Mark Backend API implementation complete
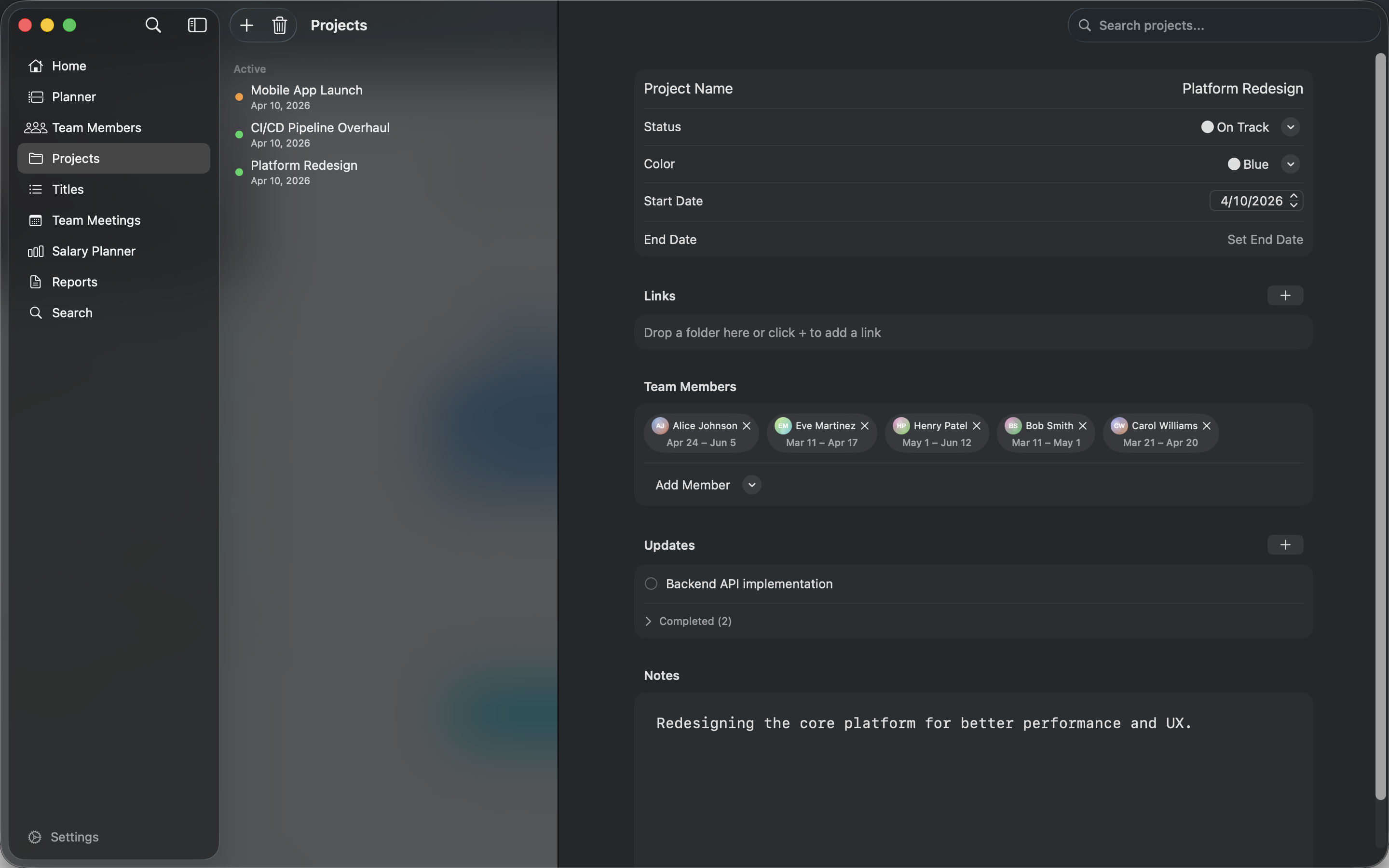The image size is (1389, 868). pos(651,584)
